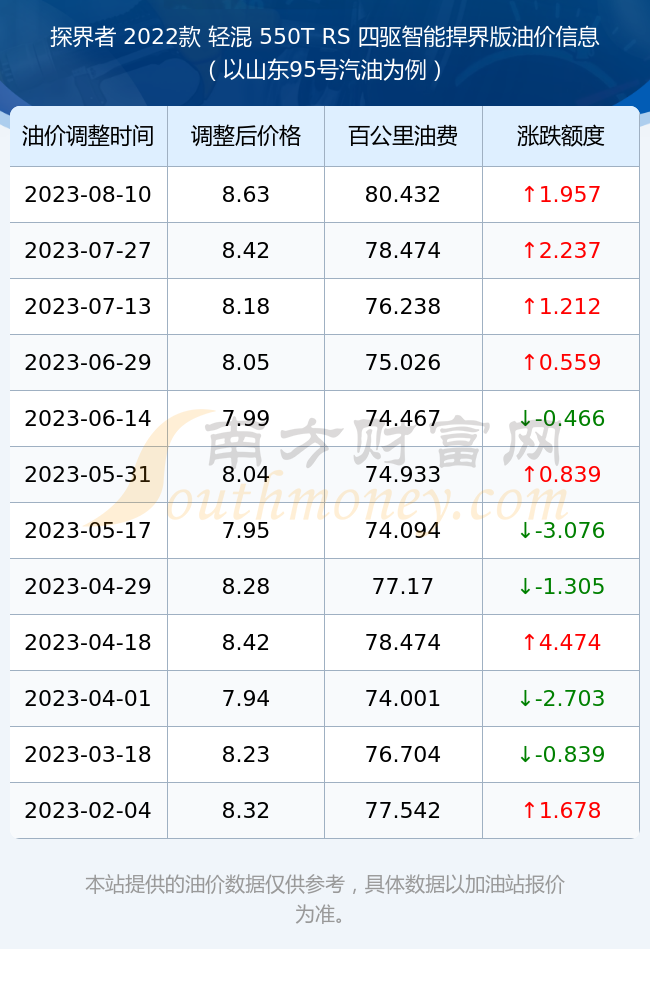This screenshot has height=1000, width=650.
Task: Click the 涨跌额度 column header
Action: coord(561,136)
